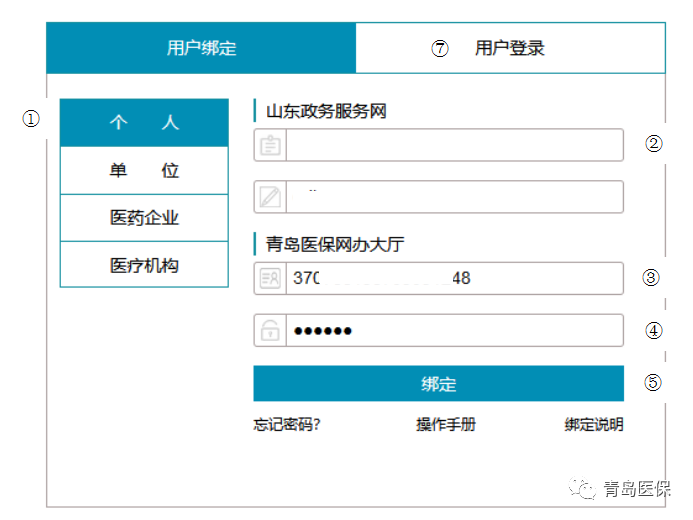The height and width of the screenshot is (520, 693).
Task: View the 绑定说明 link
Action: [594, 425]
